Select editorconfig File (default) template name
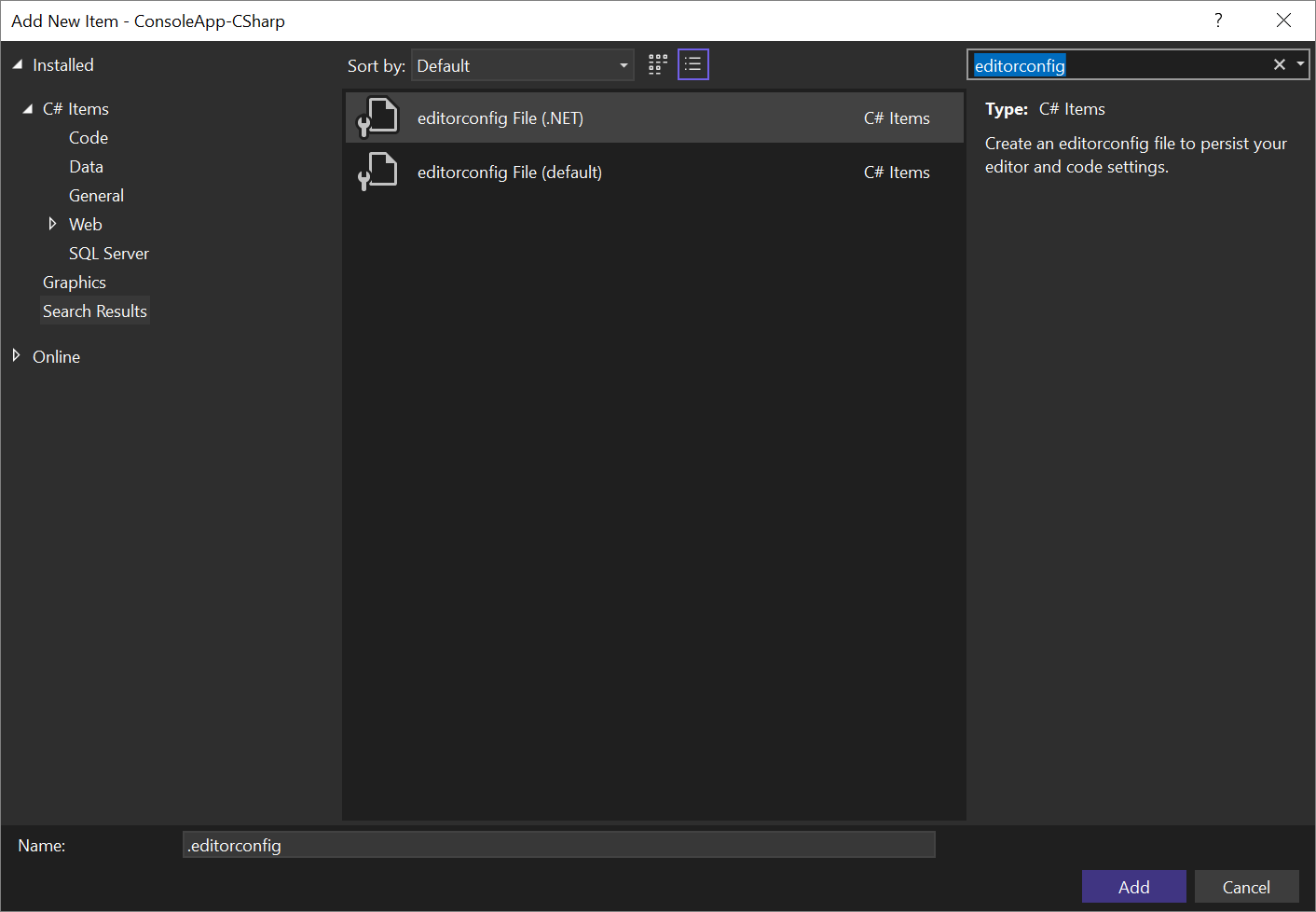Screen dimensions: 1316x912 point(510,173)
